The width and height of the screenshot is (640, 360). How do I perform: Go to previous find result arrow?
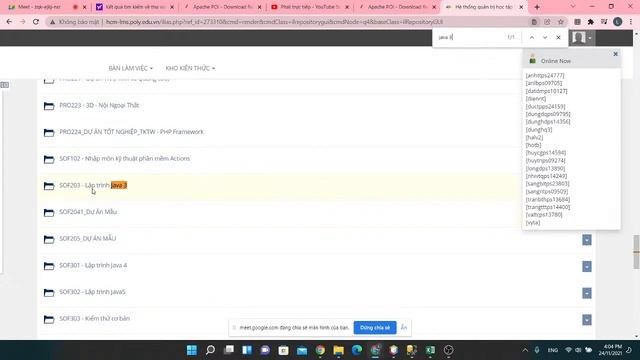[532, 37]
